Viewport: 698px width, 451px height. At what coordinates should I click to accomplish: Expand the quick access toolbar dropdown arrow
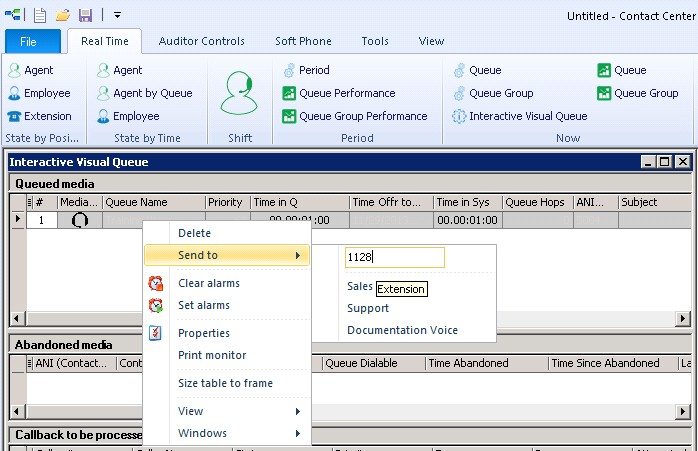[117, 15]
